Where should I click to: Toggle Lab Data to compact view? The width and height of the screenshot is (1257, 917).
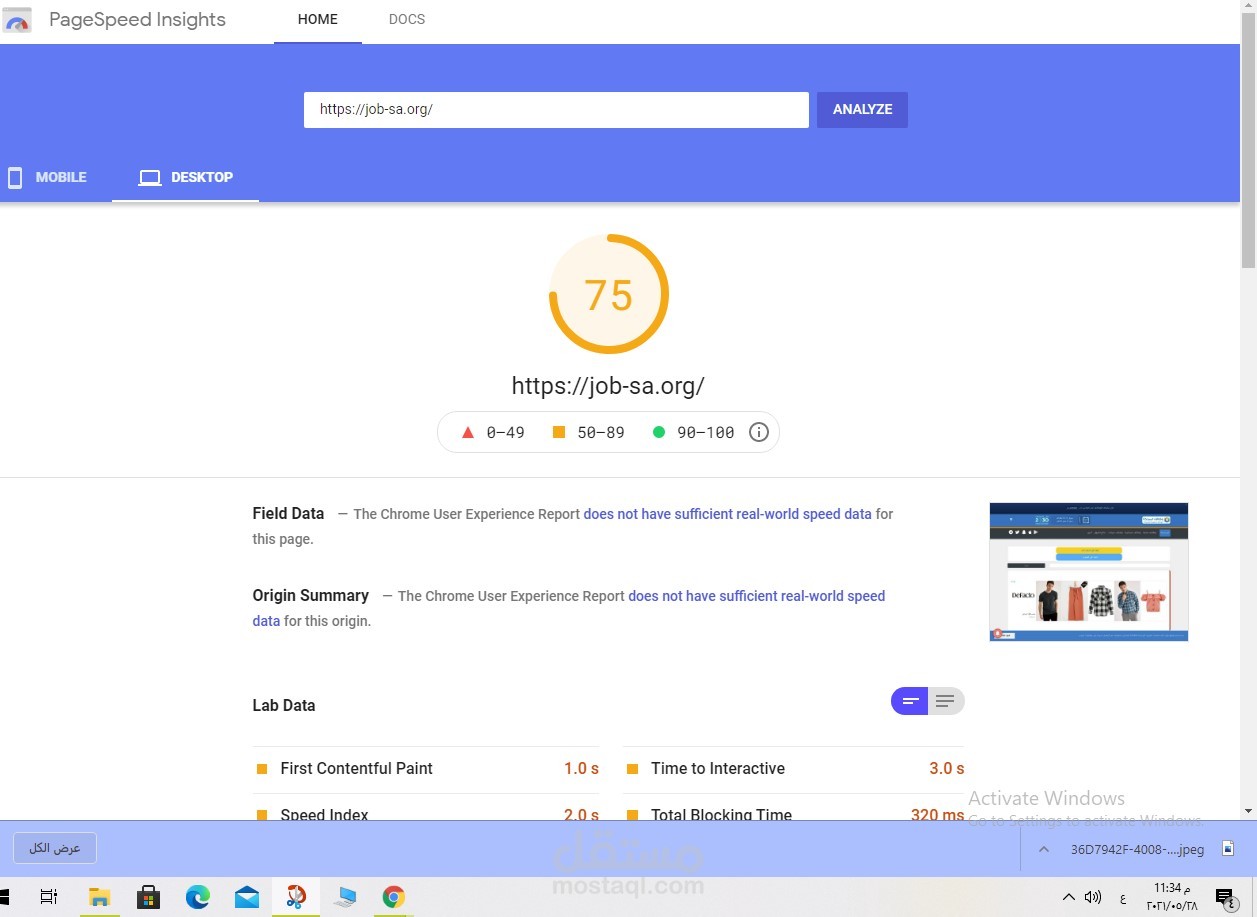coord(910,701)
